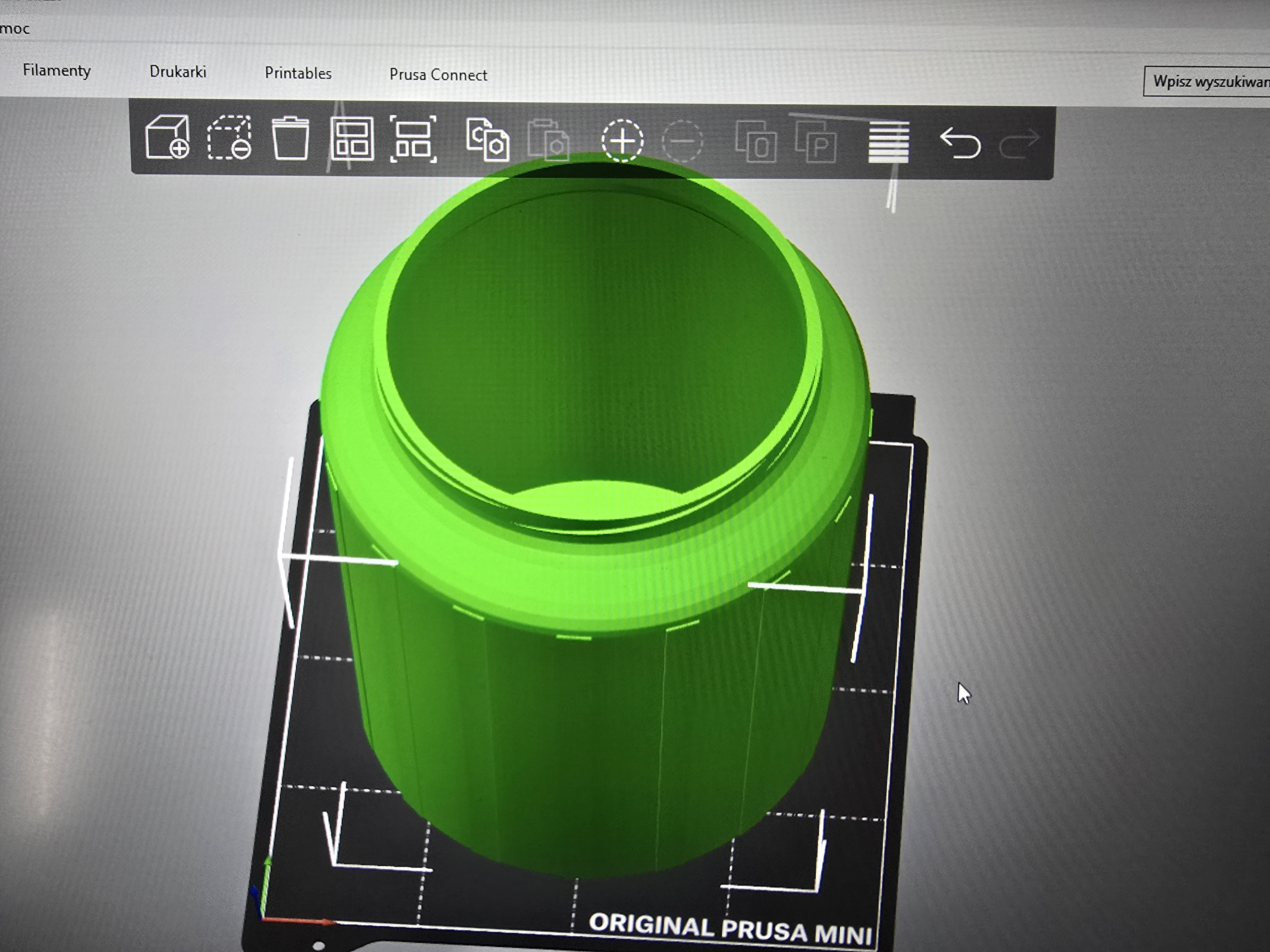The width and height of the screenshot is (1270, 952).
Task: Add an instance with the plus icon
Action: click(x=622, y=141)
